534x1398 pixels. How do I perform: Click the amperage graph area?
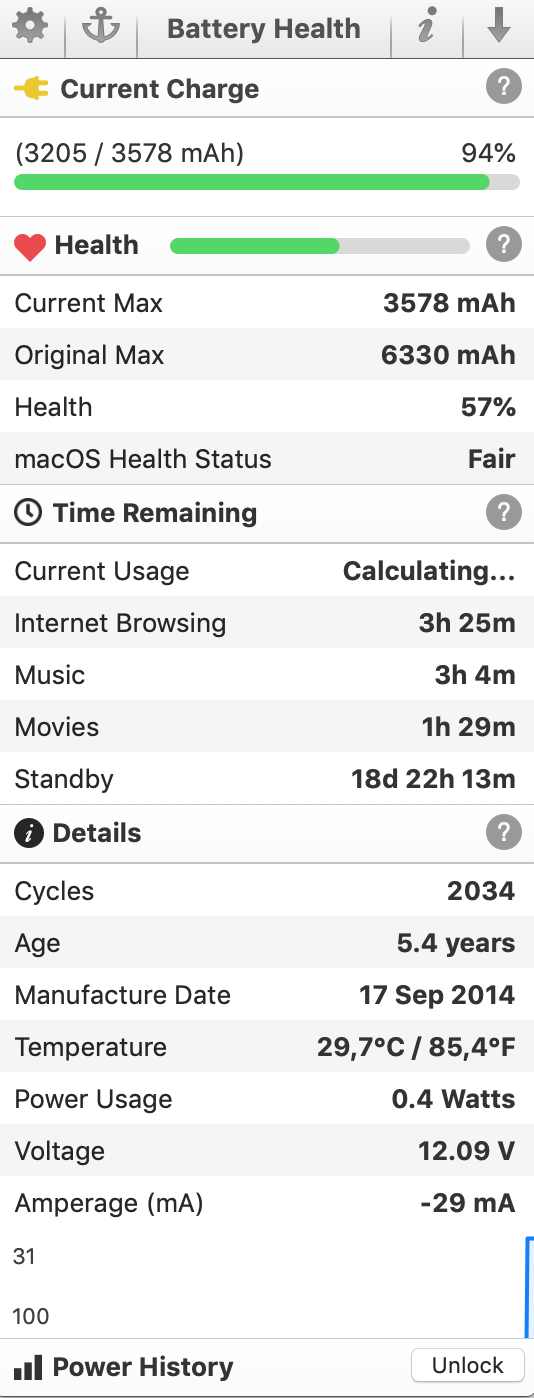coord(267,1285)
